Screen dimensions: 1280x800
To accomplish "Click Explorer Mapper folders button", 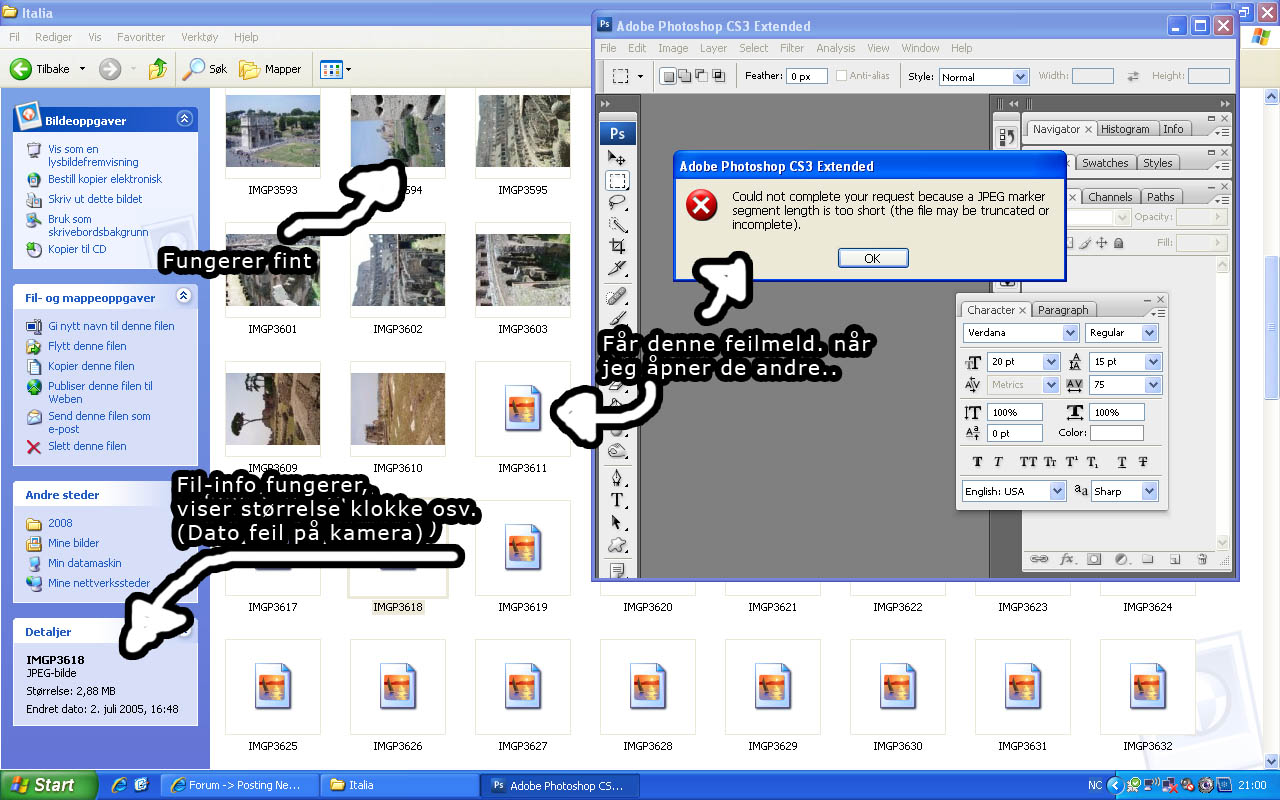I will tap(271, 69).
